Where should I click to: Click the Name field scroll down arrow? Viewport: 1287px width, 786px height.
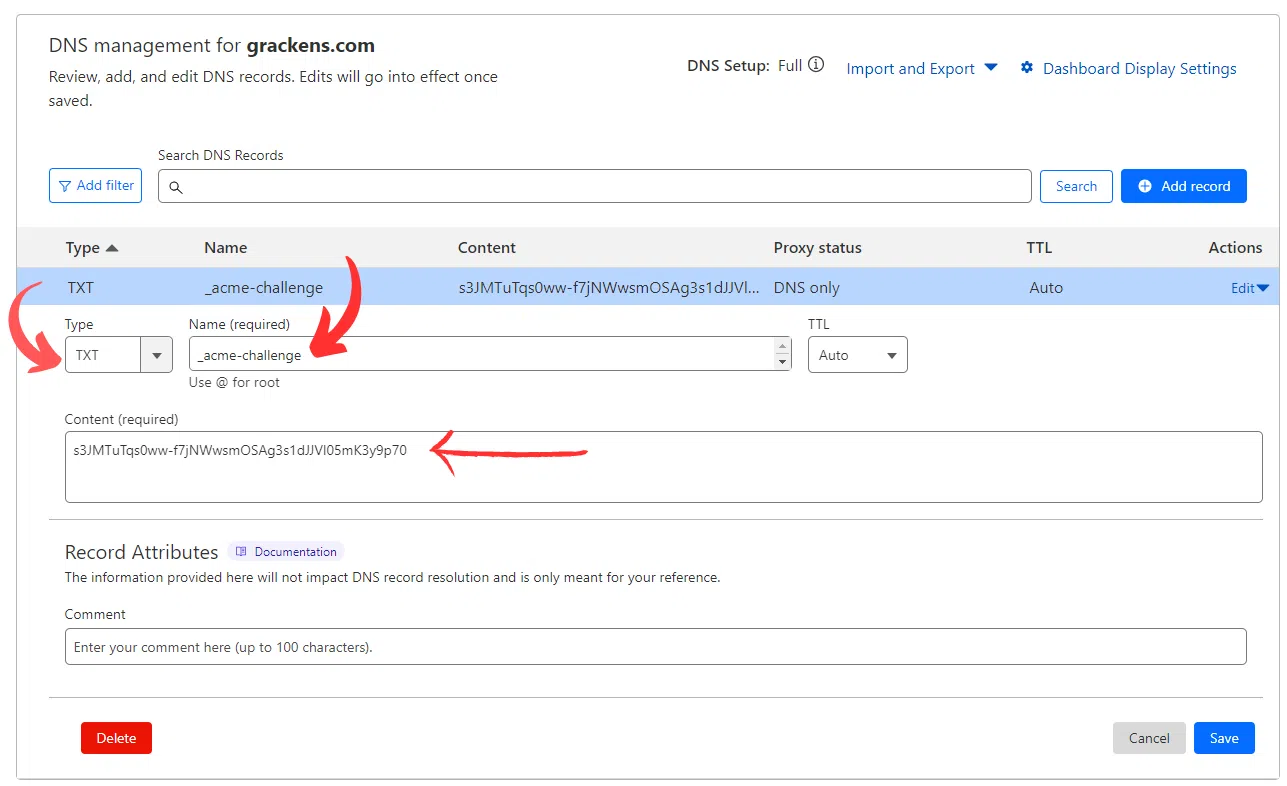782,362
